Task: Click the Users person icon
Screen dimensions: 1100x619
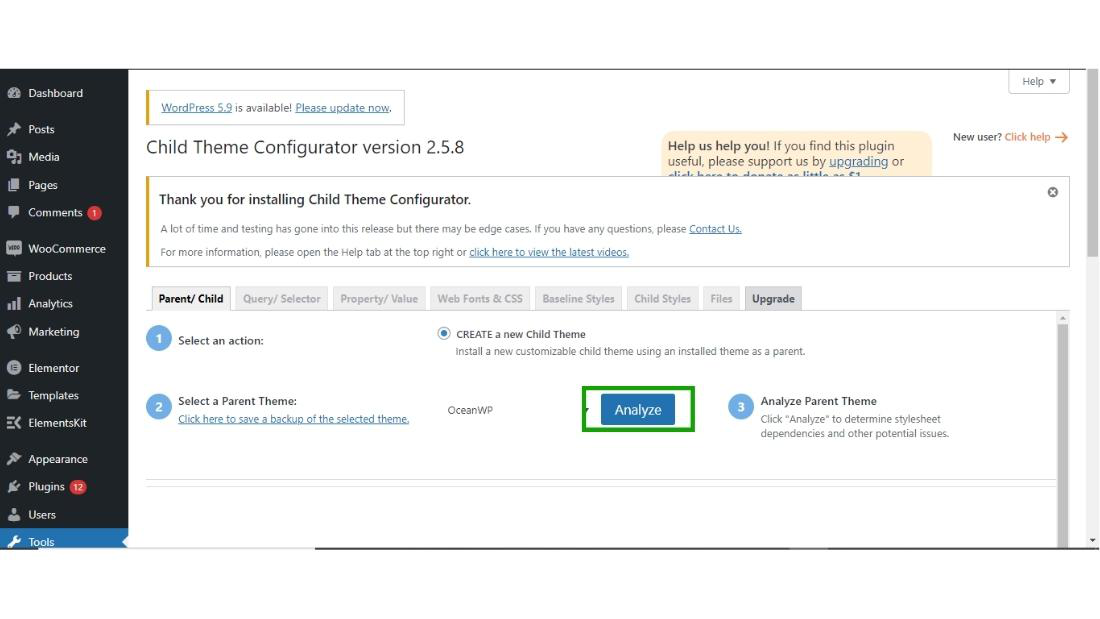Action: pyautogui.click(x=14, y=514)
